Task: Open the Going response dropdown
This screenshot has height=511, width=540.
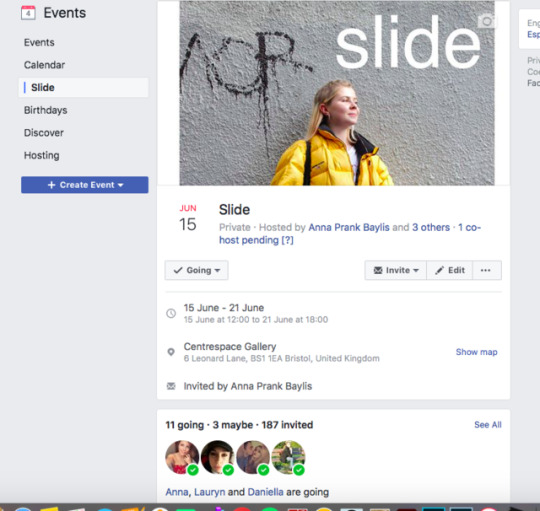Action: point(196,270)
